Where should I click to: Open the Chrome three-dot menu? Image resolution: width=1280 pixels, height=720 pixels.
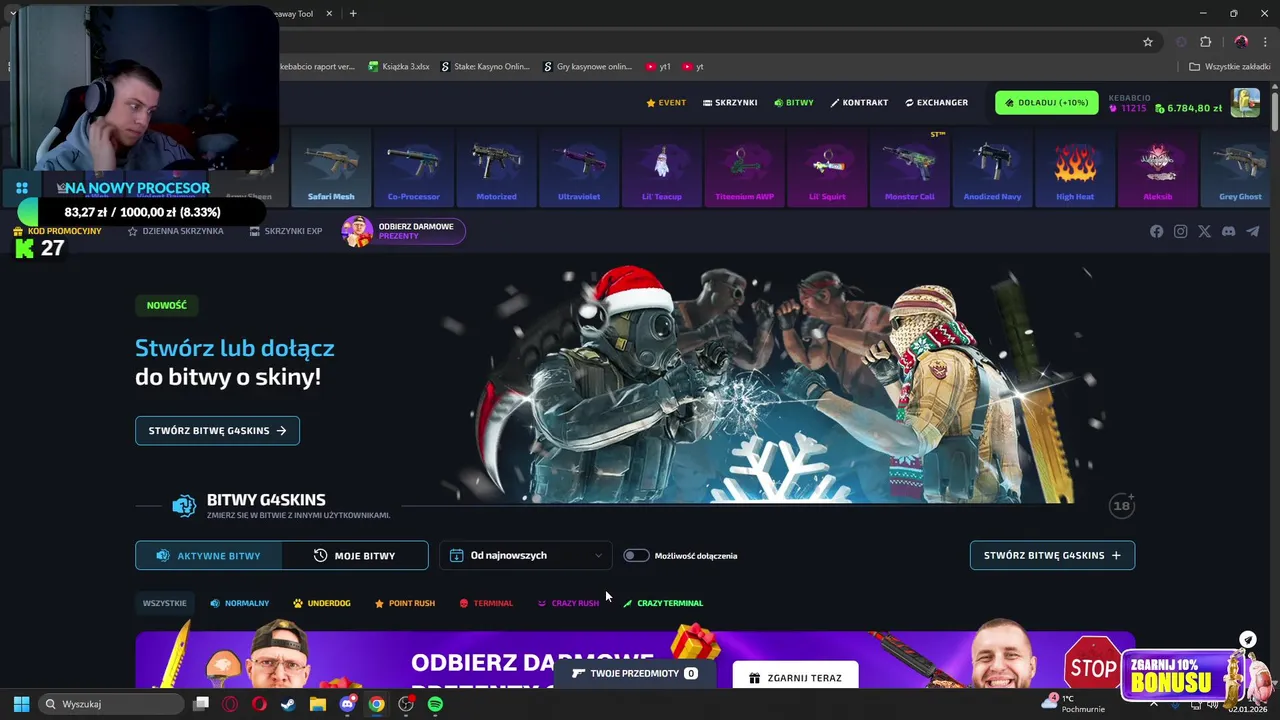click(1265, 42)
